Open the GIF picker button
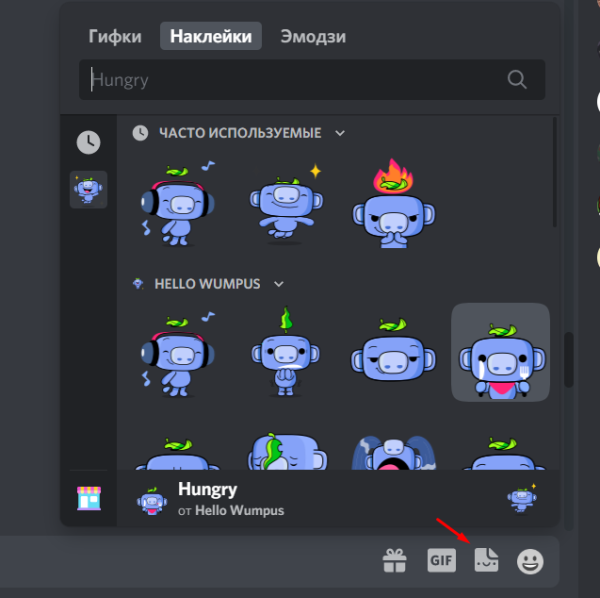 (x=441, y=561)
